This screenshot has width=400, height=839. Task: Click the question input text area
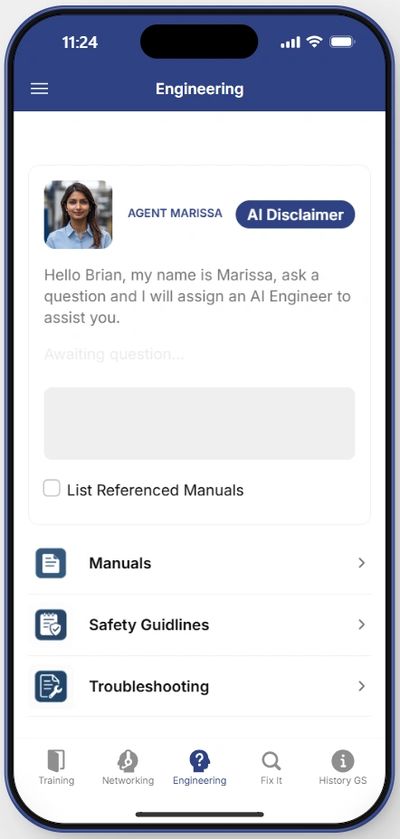pos(199,423)
